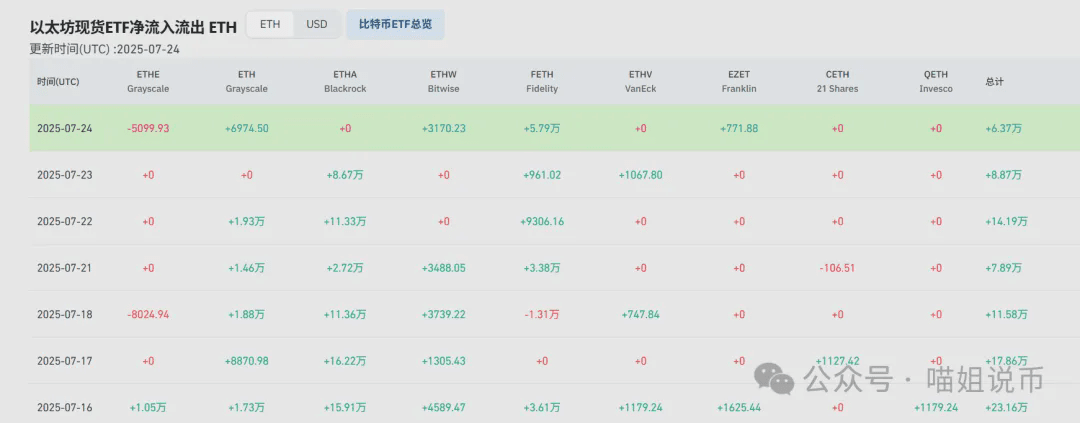Click the +1.93万 Grayscale ETH value
The image size is (1080, 423).
(x=247, y=221)
